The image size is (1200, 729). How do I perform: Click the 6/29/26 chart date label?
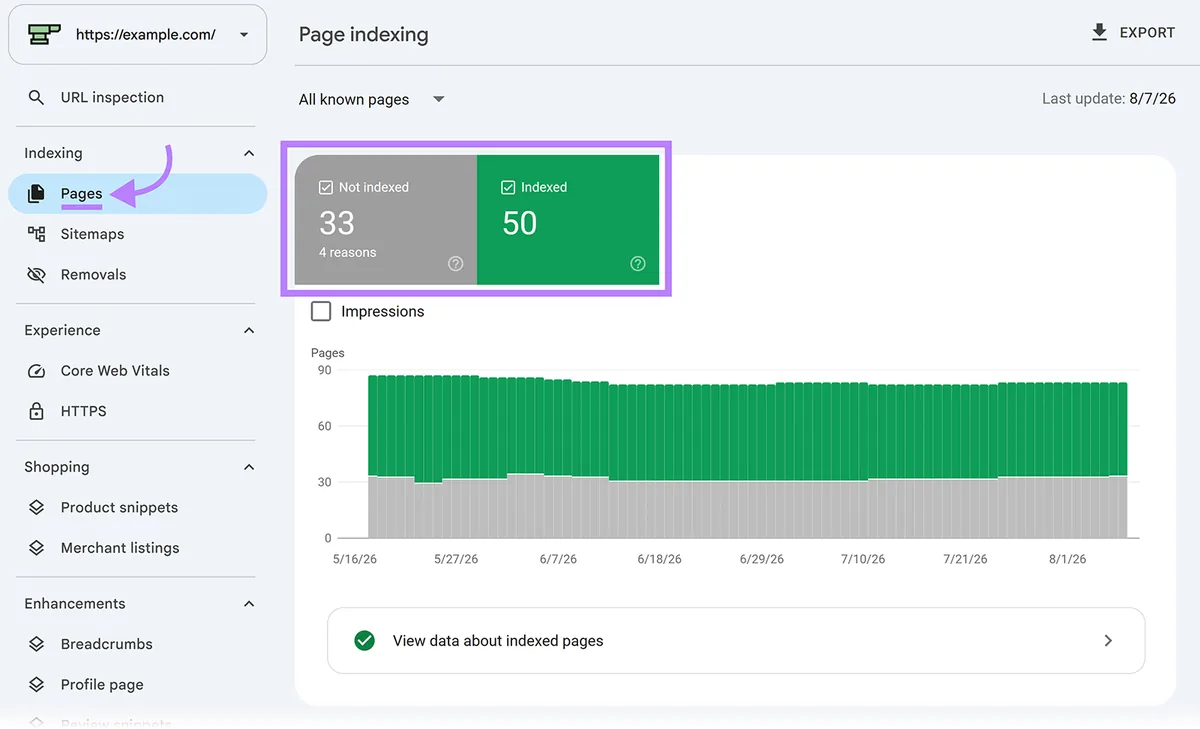click(x=761, y=559)
